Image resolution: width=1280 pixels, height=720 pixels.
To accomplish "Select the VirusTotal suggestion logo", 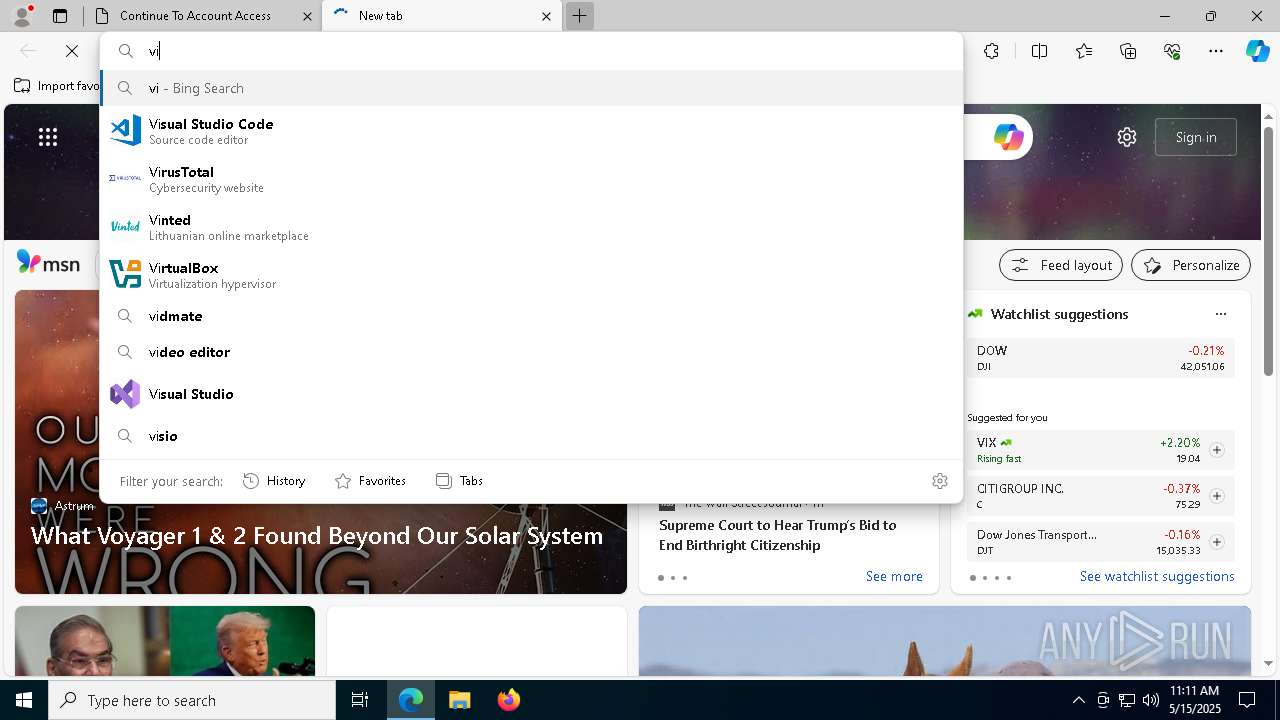I will [x=125, y=178].
